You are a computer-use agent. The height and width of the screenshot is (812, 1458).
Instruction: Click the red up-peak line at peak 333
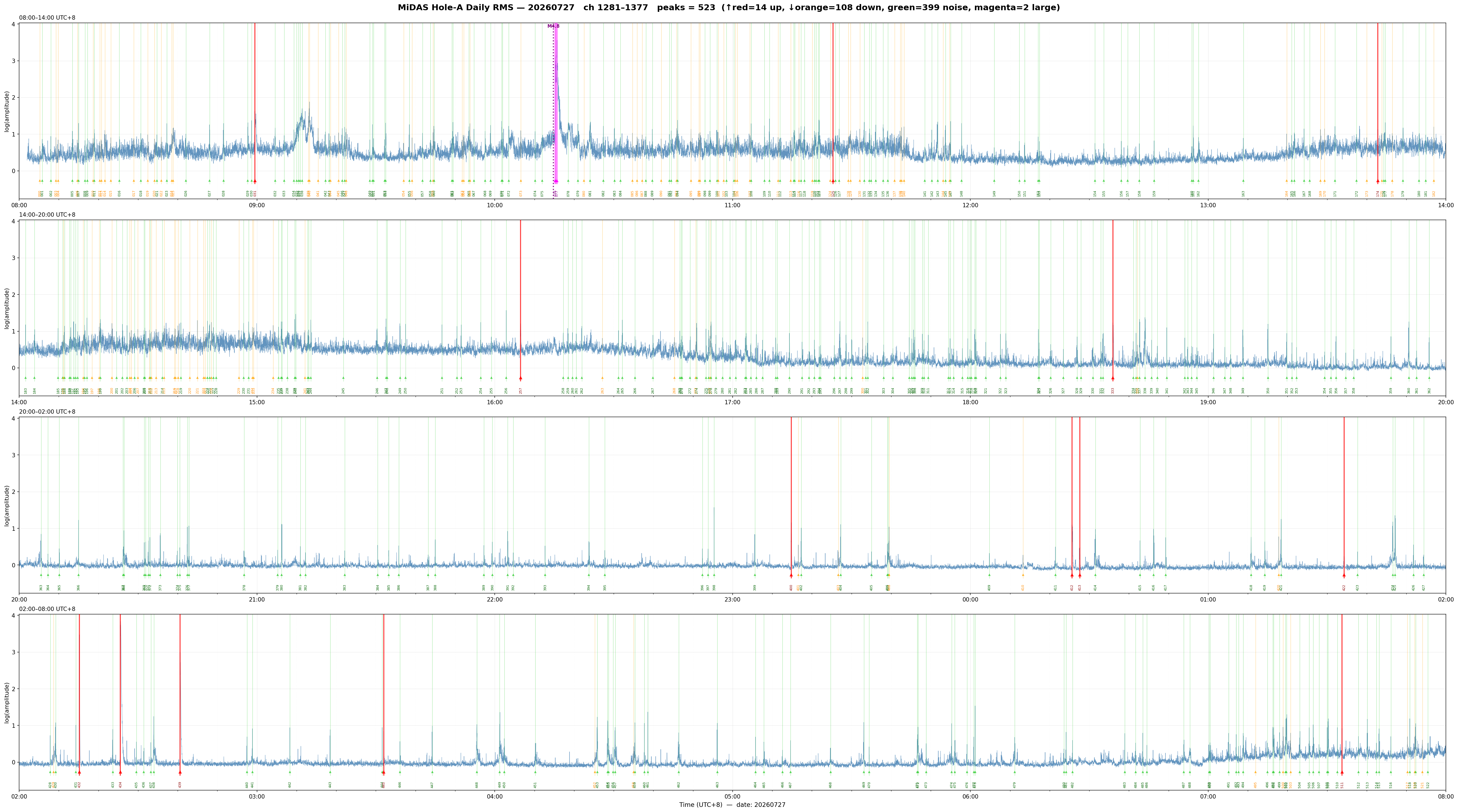click(x=1113, y=300)
